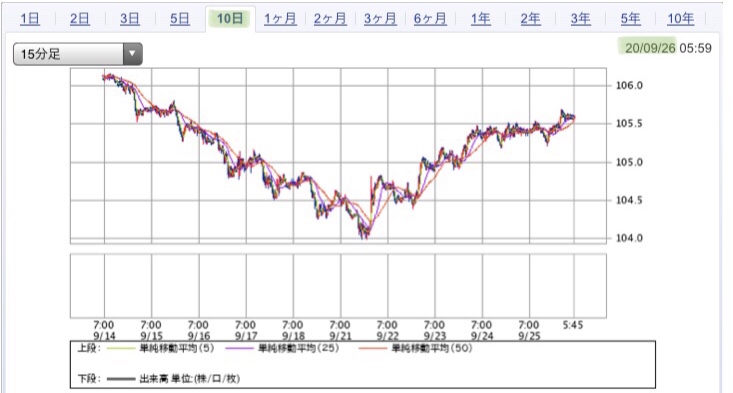Click the 7:00 9/24 time axis label

click(x=482, y=330)
